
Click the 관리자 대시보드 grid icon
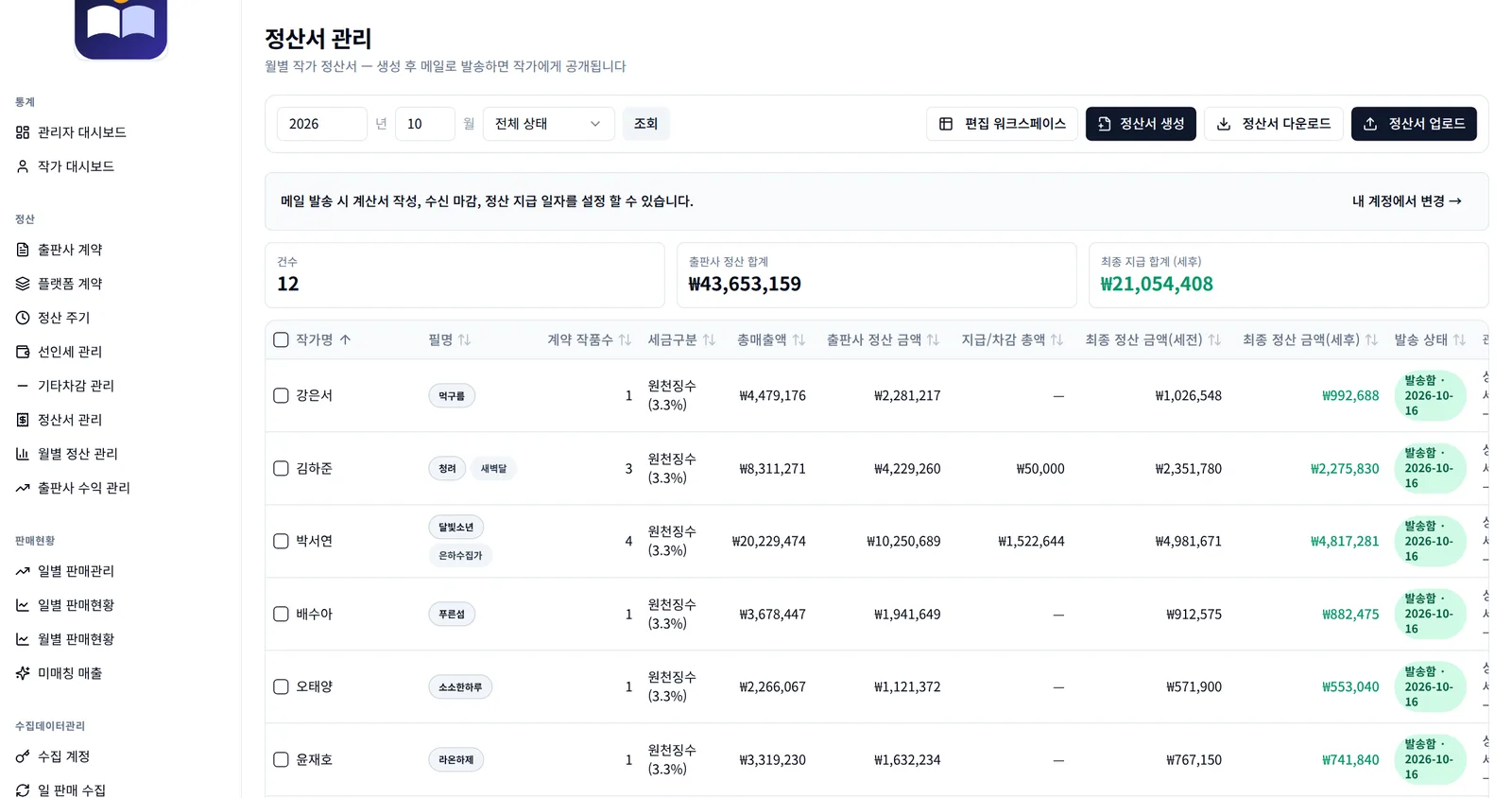click(23, 132)
